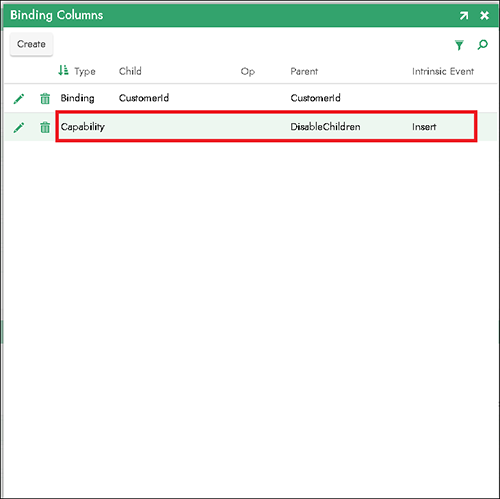Viewport: 500px width, 499px height.
Task: Select the DisableChildren parent cell
Action: (325, 127)
